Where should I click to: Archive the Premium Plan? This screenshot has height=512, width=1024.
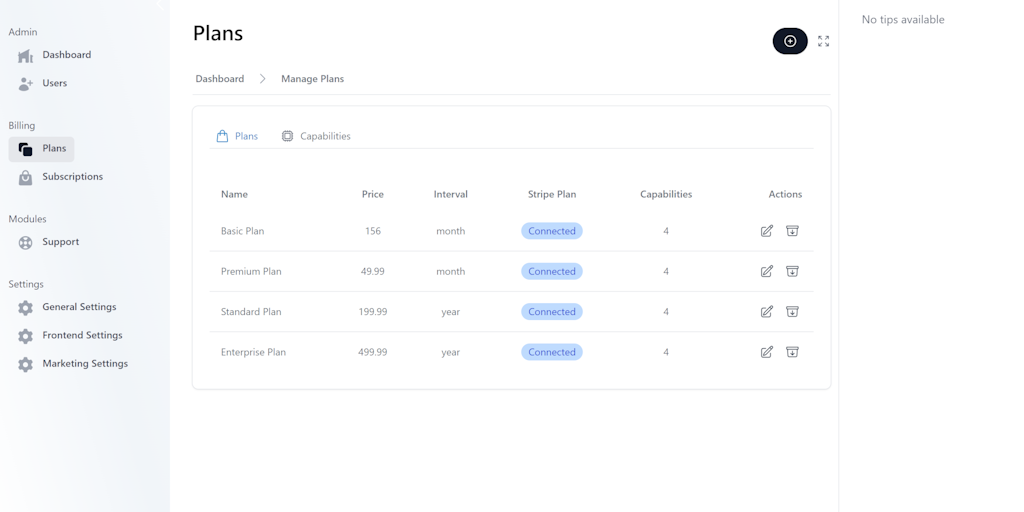click(792, 271)
